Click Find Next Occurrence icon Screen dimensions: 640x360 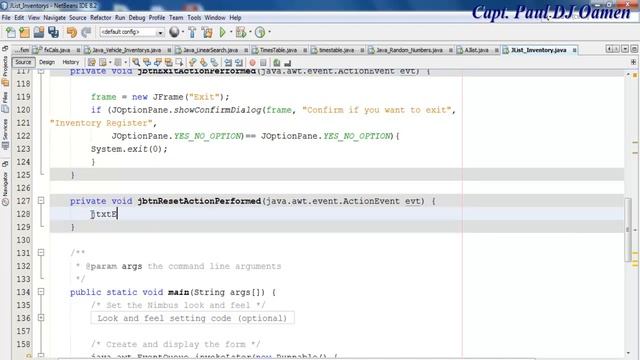click(x=158, y=62)
